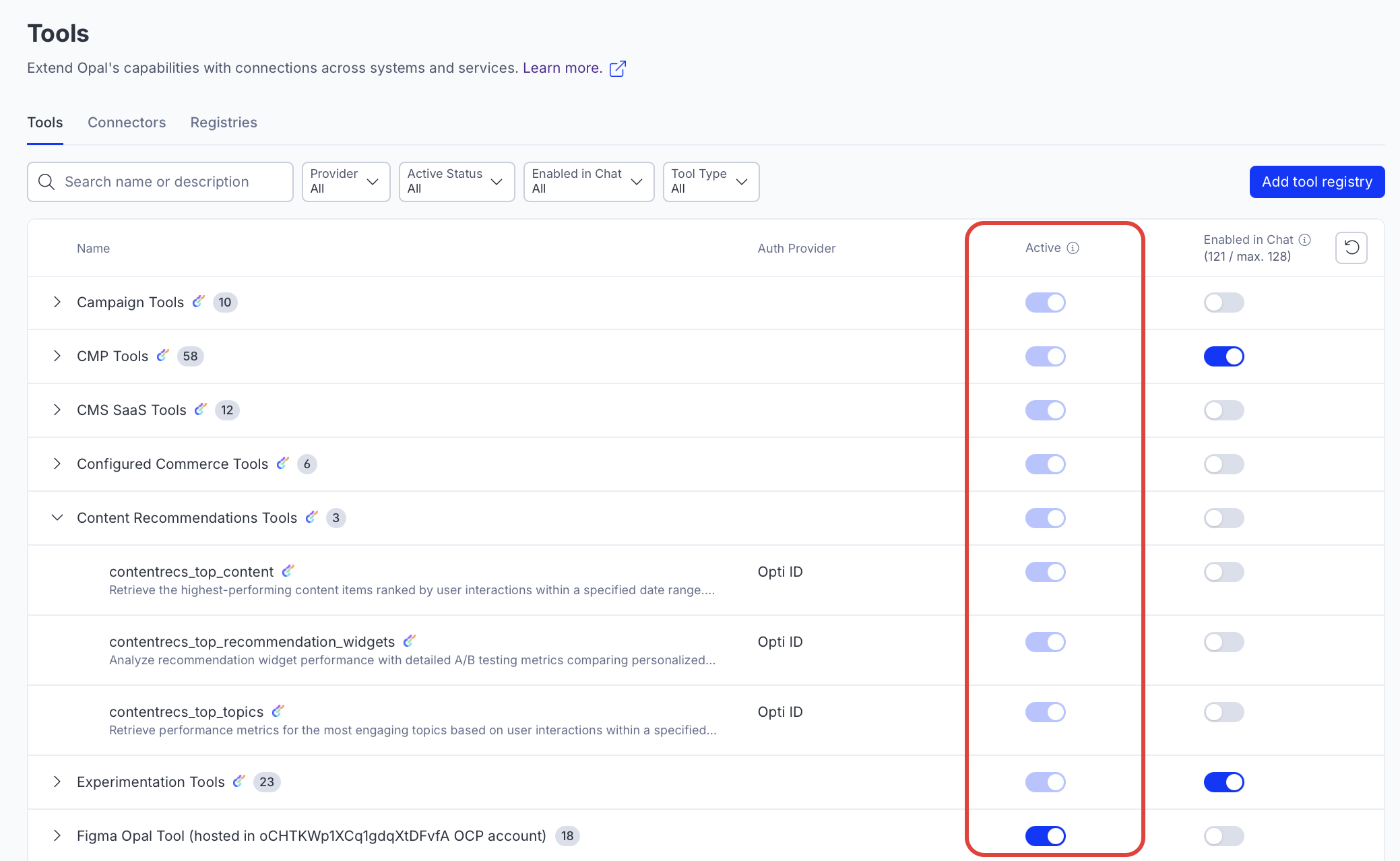Click info icon next to Enabled in Chat
This screenshot has height=861, width=1400.
tap(1305, 240)
